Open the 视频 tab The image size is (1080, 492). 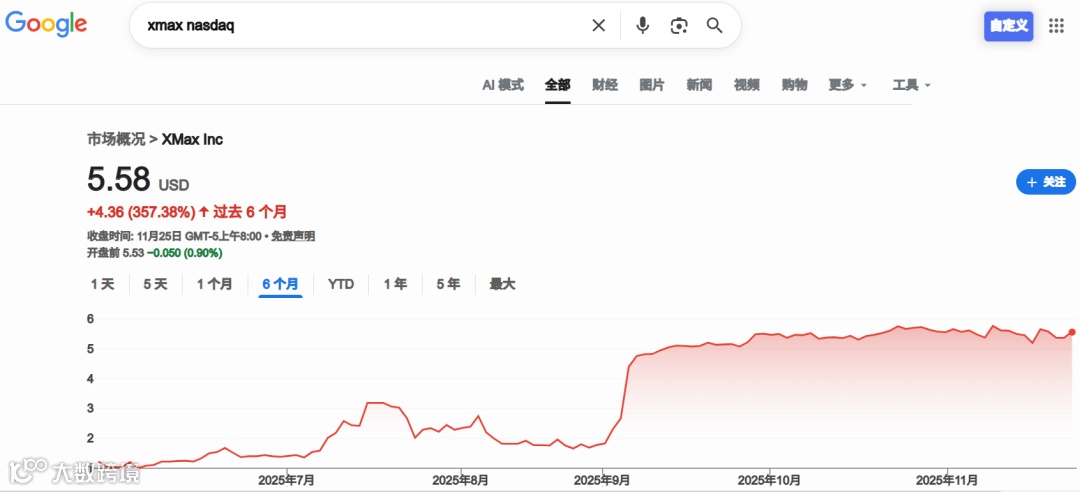747,85
